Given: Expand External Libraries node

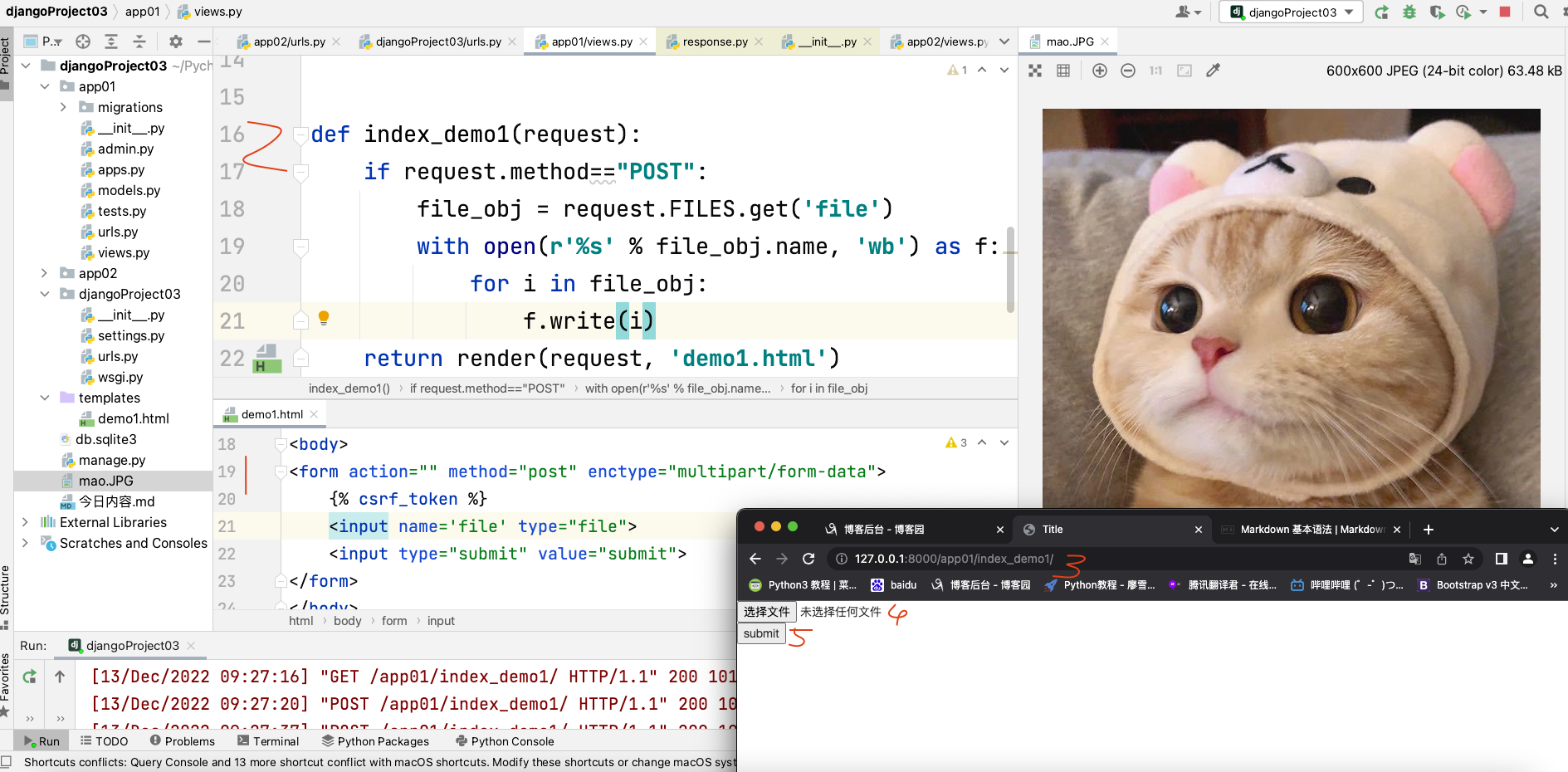Looking at the screenshot, I should coord(25,522).
